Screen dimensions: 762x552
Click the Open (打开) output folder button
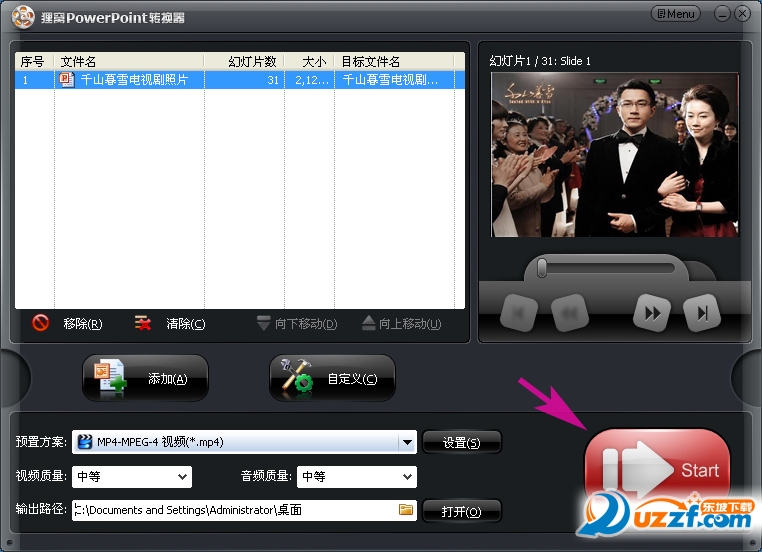[462, 511]
